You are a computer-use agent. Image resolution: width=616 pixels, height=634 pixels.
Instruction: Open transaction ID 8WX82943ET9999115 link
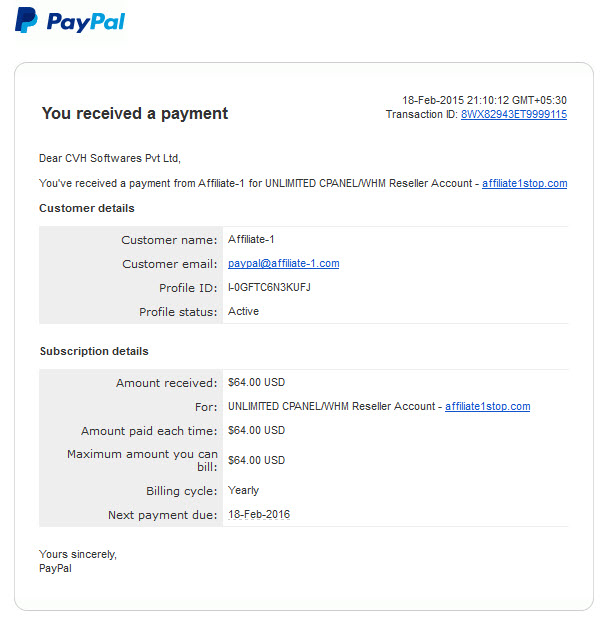click(514, 114)
